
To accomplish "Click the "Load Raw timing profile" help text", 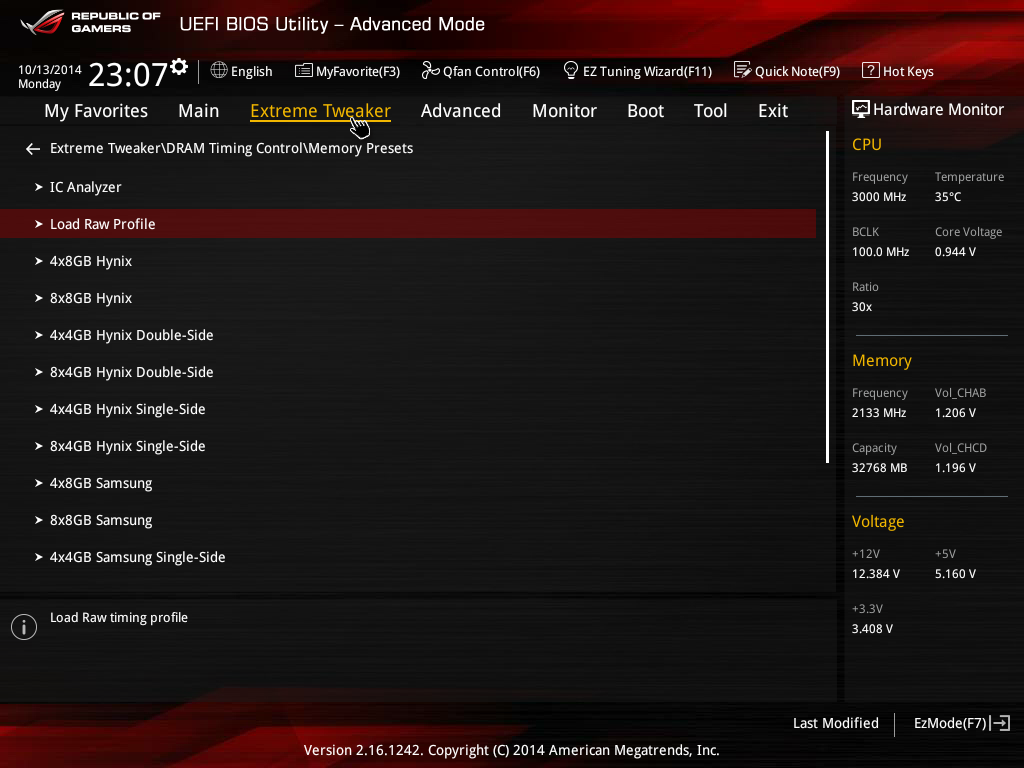I will 119,618.
